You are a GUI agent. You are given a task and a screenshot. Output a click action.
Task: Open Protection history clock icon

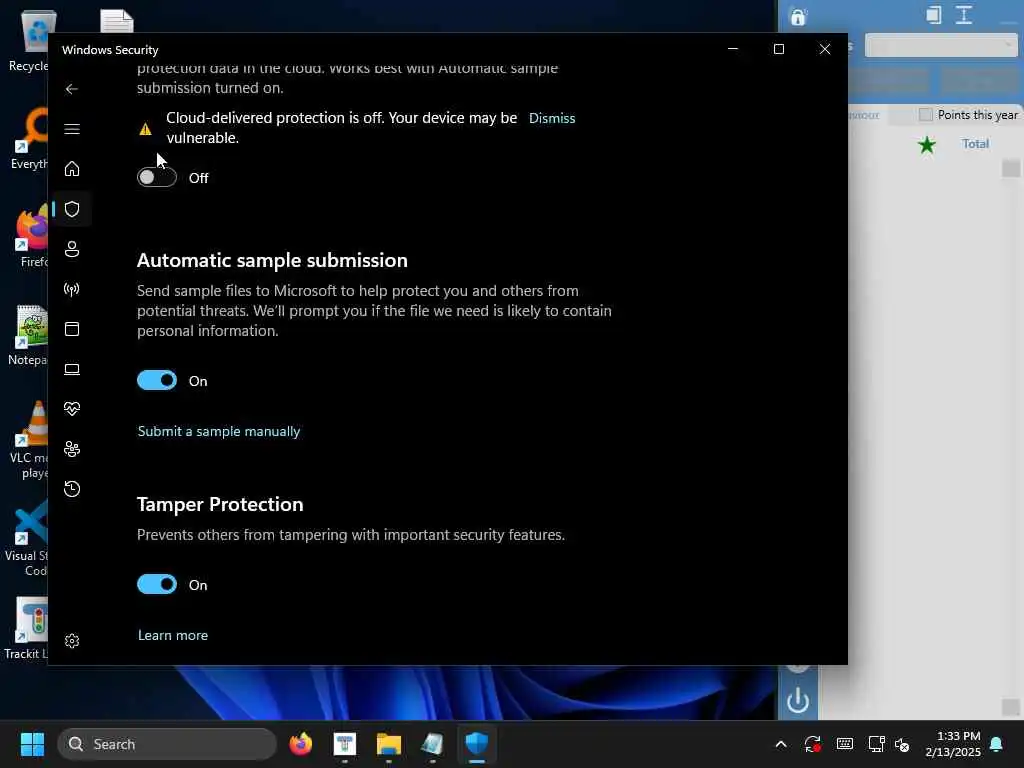(72, 488)
